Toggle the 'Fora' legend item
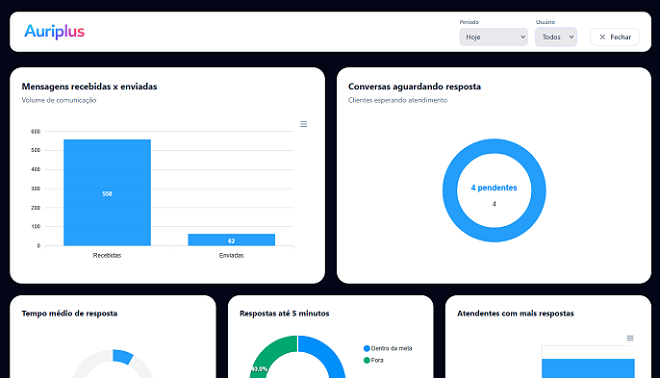 [373, 360]
